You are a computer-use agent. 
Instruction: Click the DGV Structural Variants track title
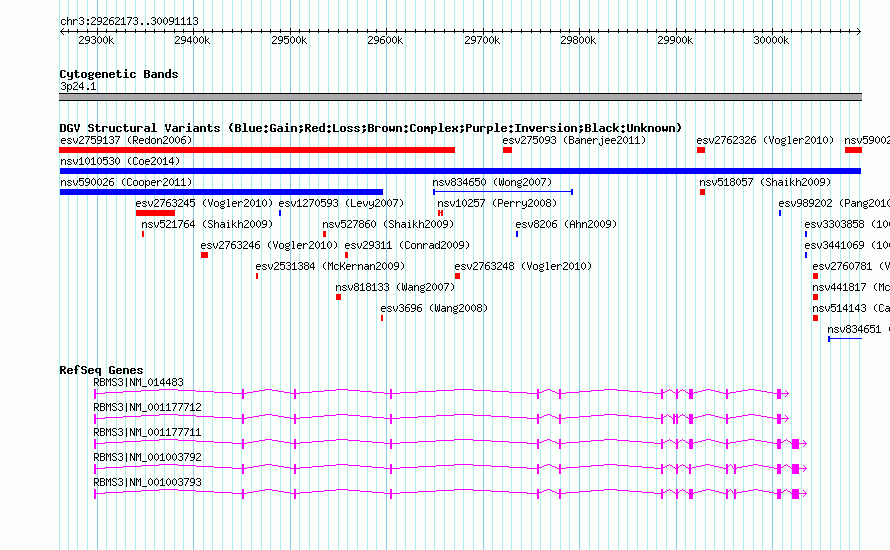click(x=371, y=128)
